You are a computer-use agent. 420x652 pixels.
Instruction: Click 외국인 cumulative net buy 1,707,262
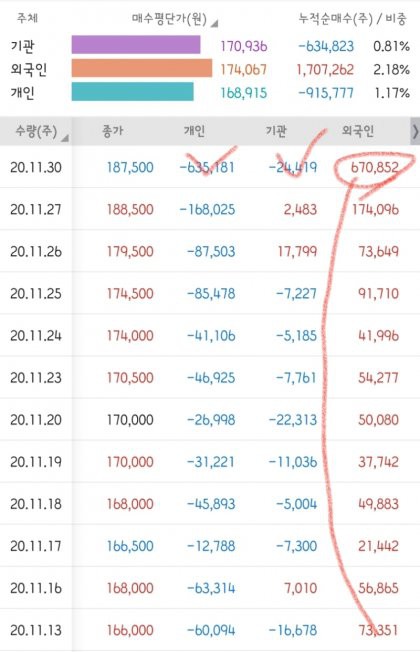pos(325,69)
